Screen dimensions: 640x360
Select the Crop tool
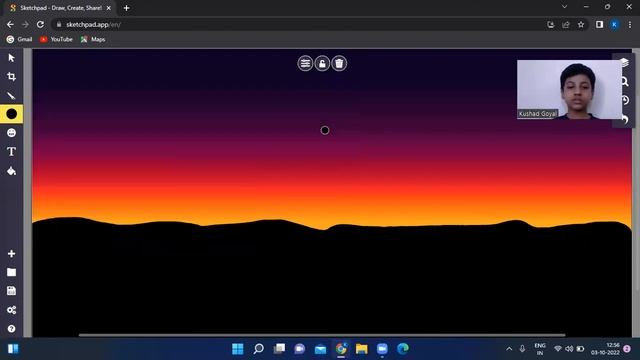point(11,77)
